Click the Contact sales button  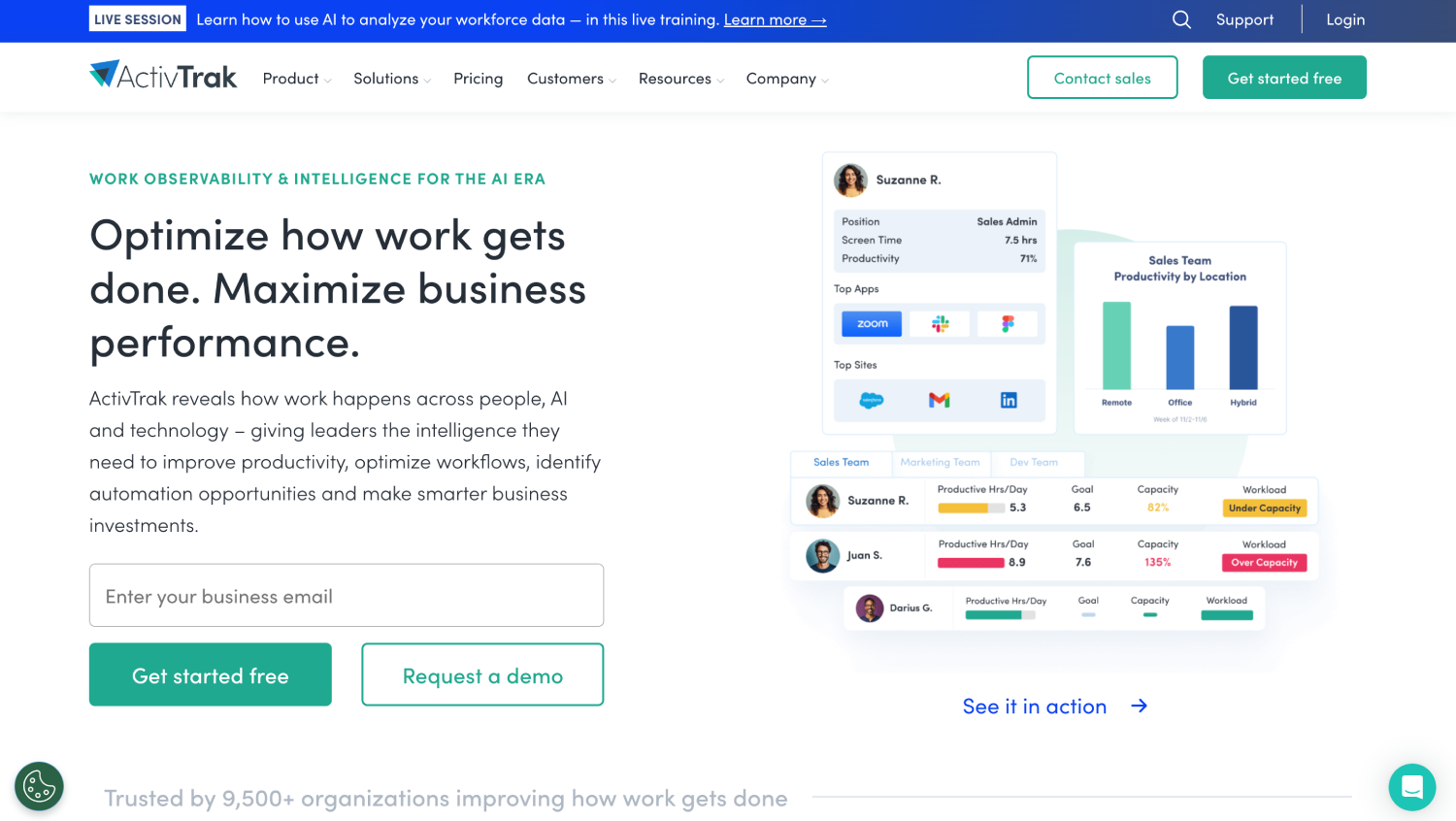1103,78
